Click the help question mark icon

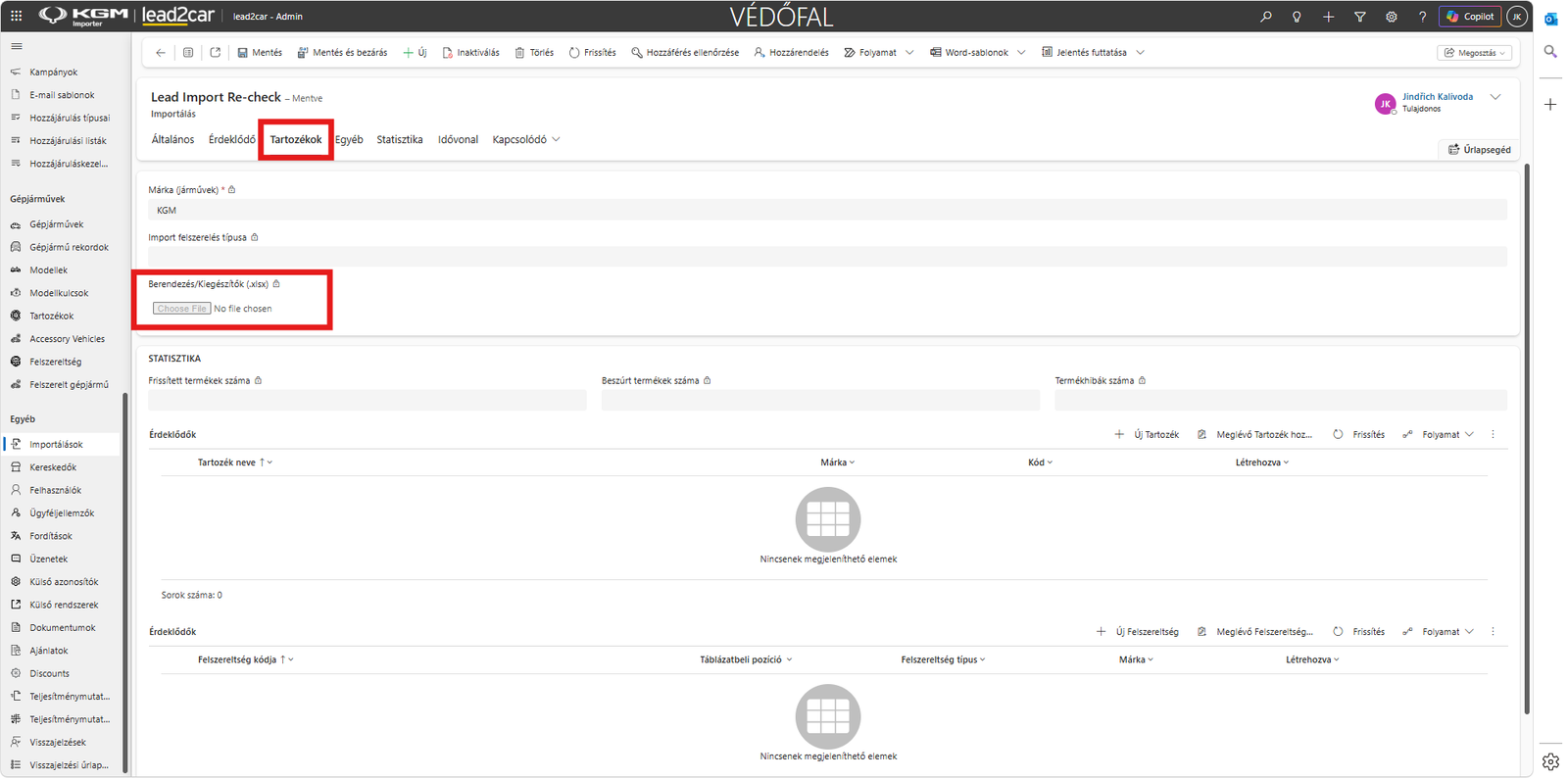1422,17
